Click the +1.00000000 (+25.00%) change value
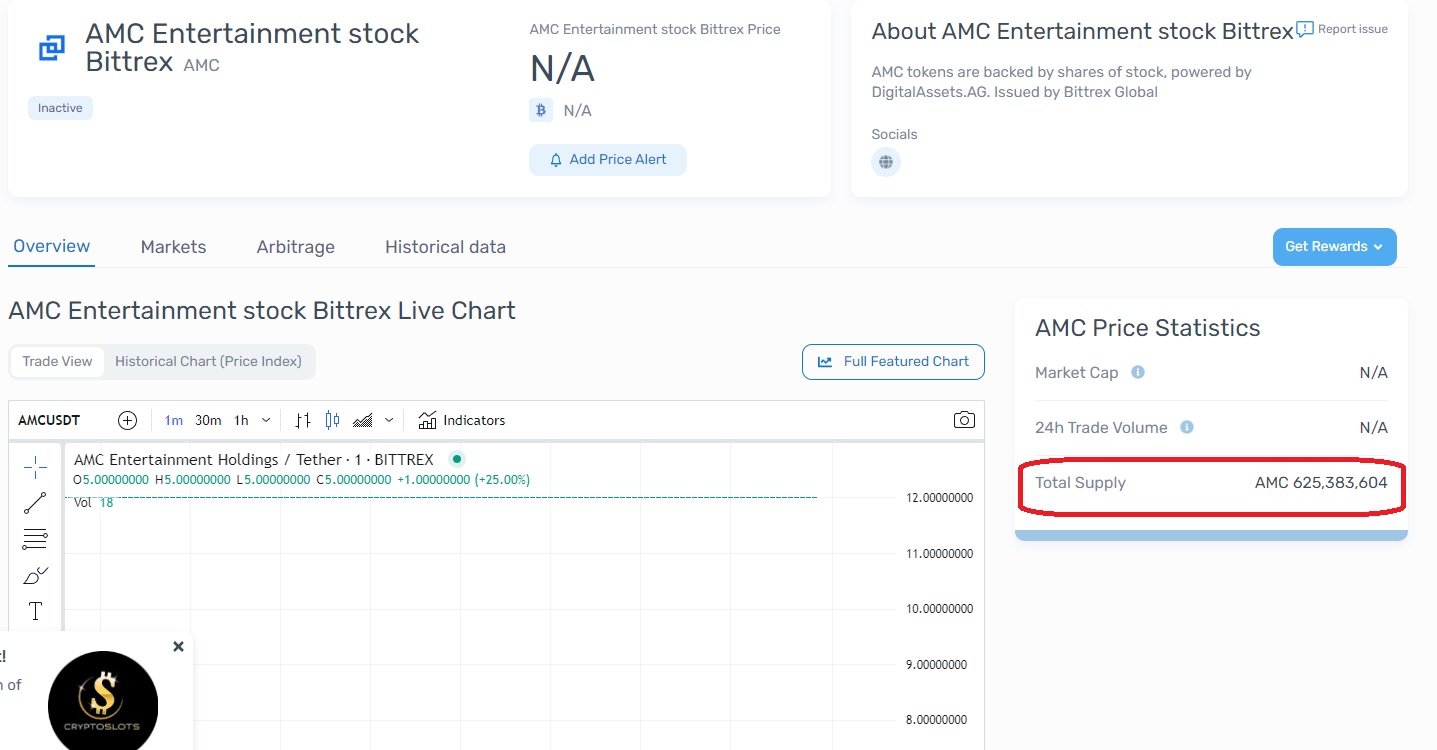The image size is (1437, 750). 463,480
